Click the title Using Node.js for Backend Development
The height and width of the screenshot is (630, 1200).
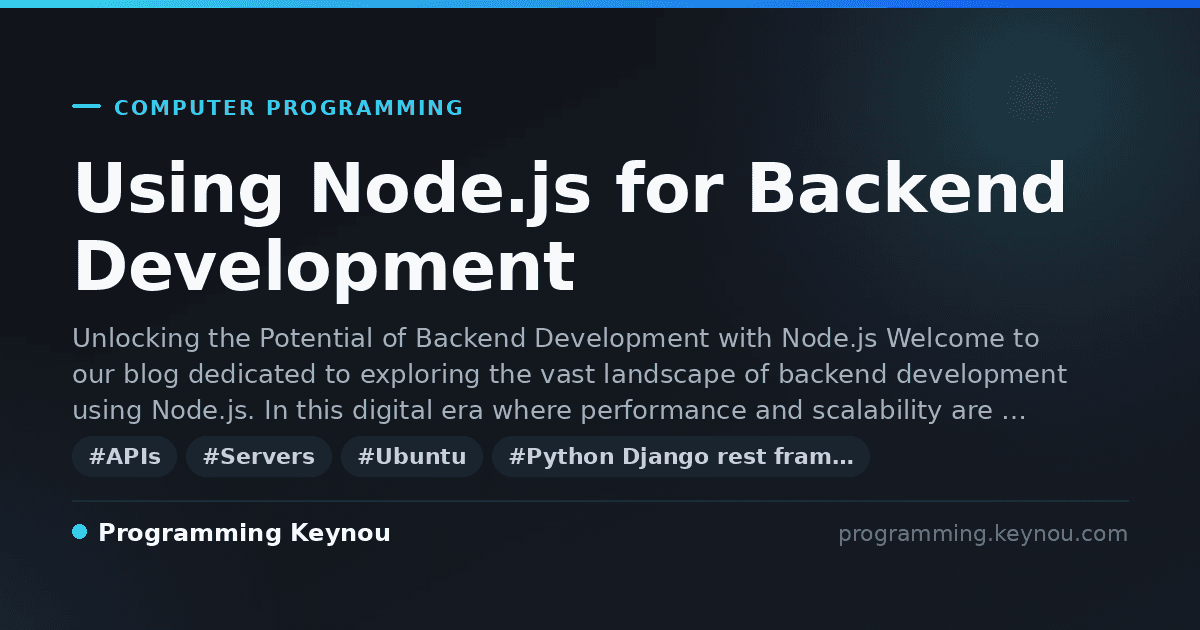(570, 228)
